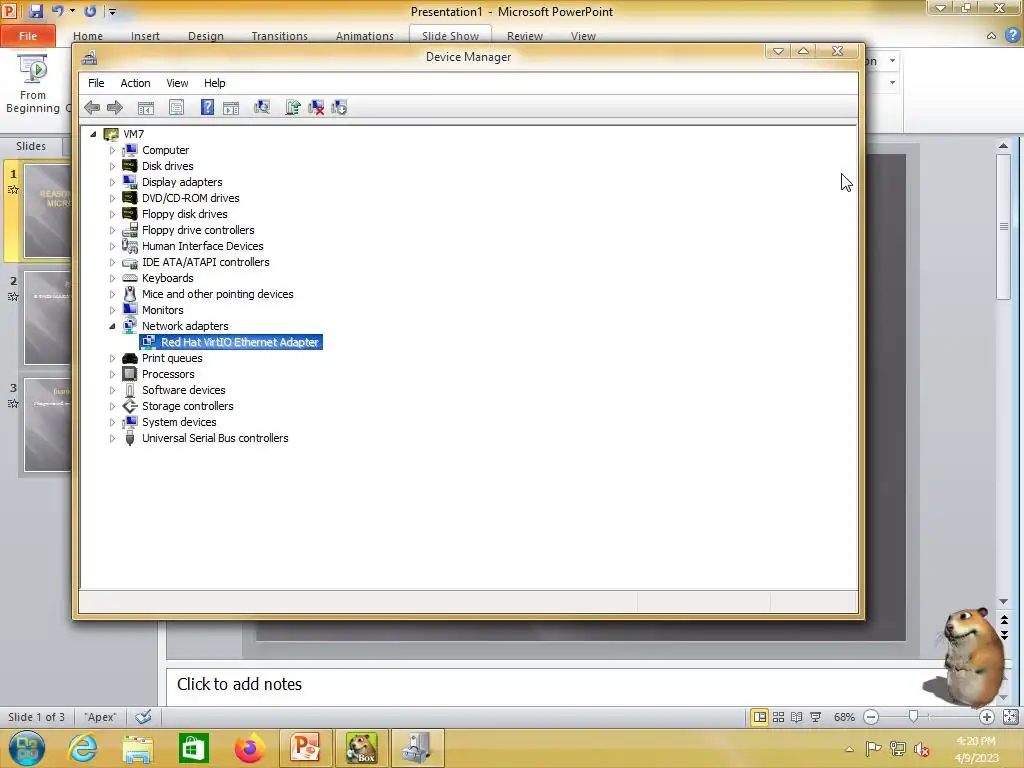Image resolution: width=1024 pixels, height=768 pixels.
Task: Open Windows Store from the taskbar
Action: (x=193, y=748)
